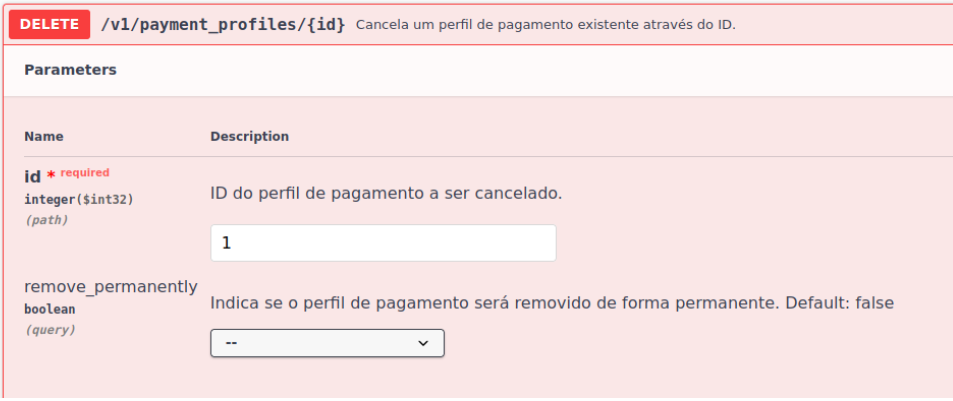Click the red DELETE method badge
The height and width of the screenshot is (401, 953).
[50, 24]
